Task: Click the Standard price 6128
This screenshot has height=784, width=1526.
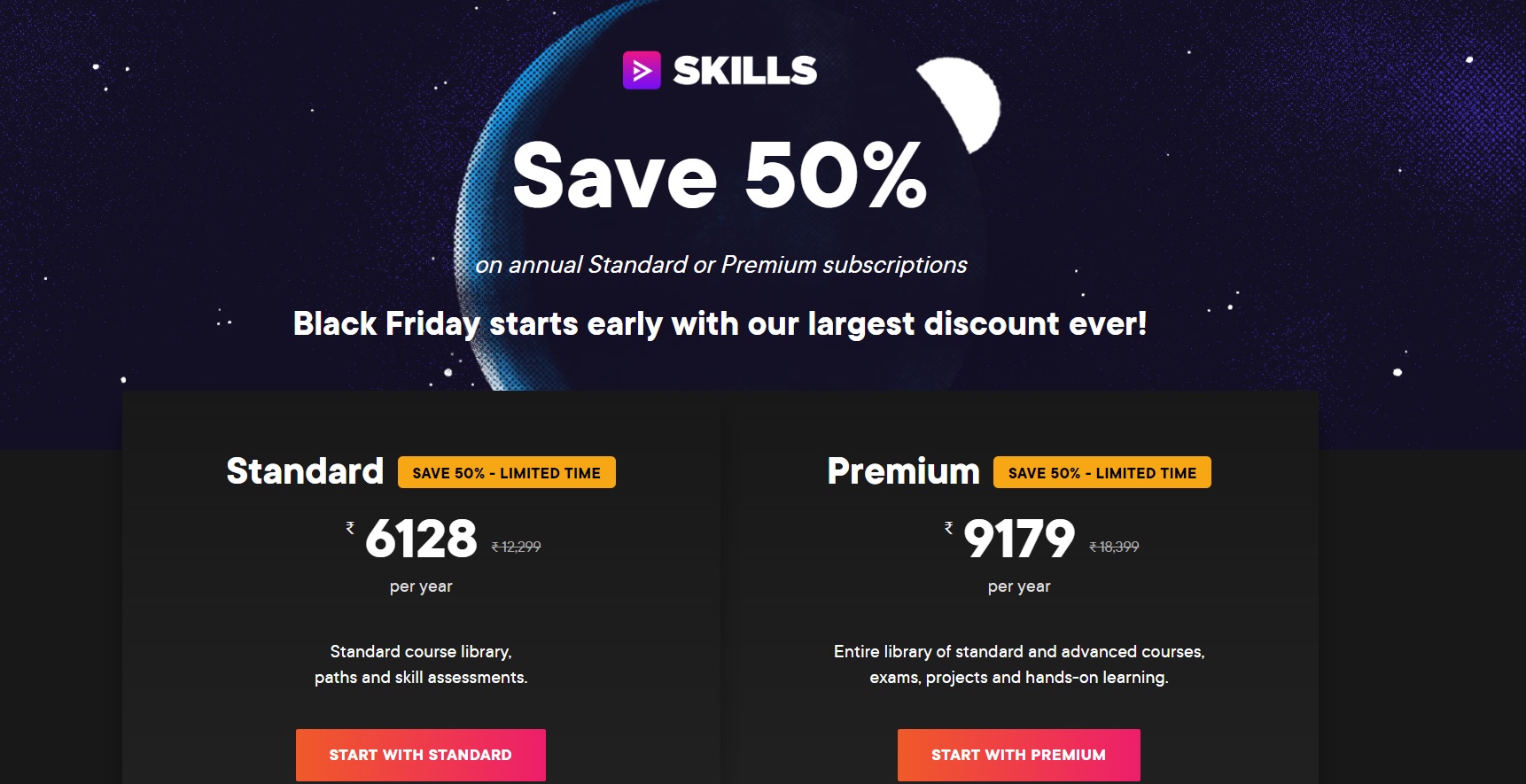Action: [421, 539]
